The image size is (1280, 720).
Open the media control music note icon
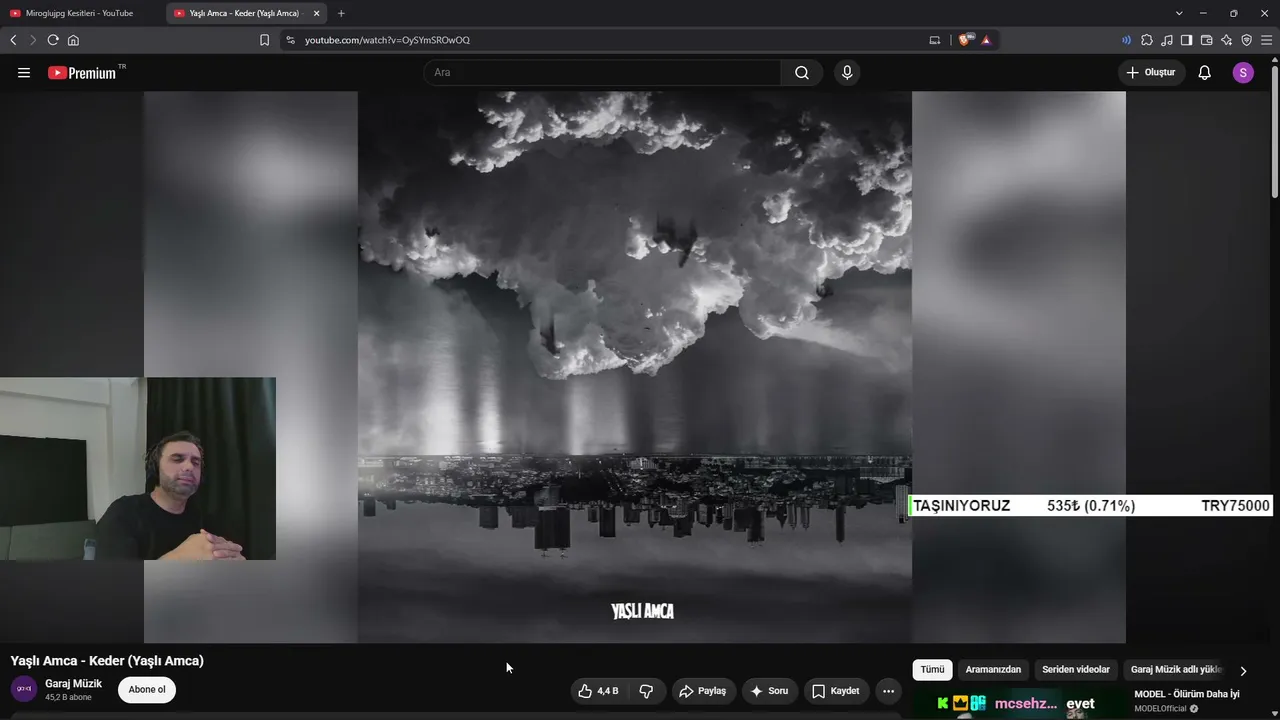point(1167,40)
